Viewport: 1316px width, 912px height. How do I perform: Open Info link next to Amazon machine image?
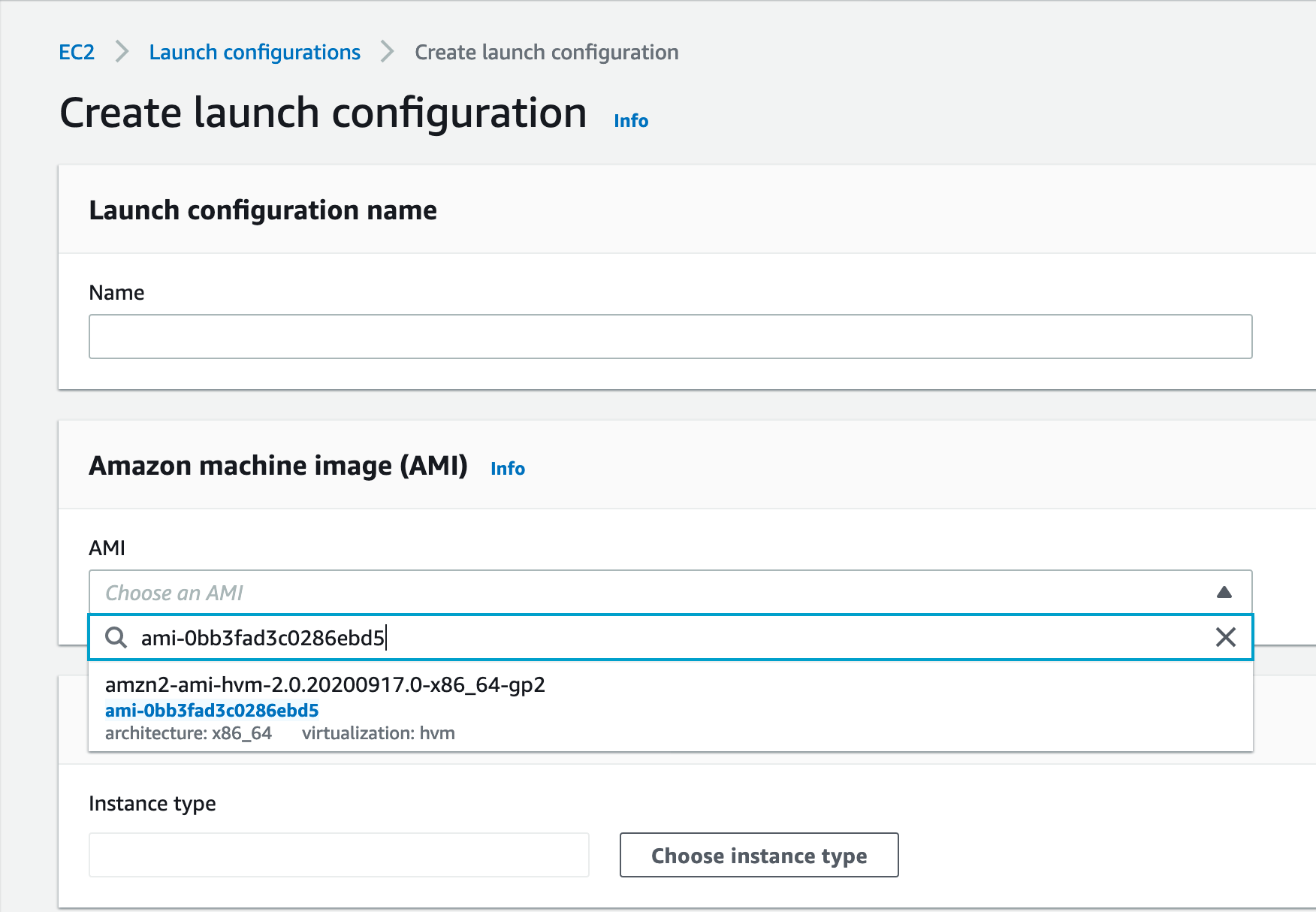[507, 469]
